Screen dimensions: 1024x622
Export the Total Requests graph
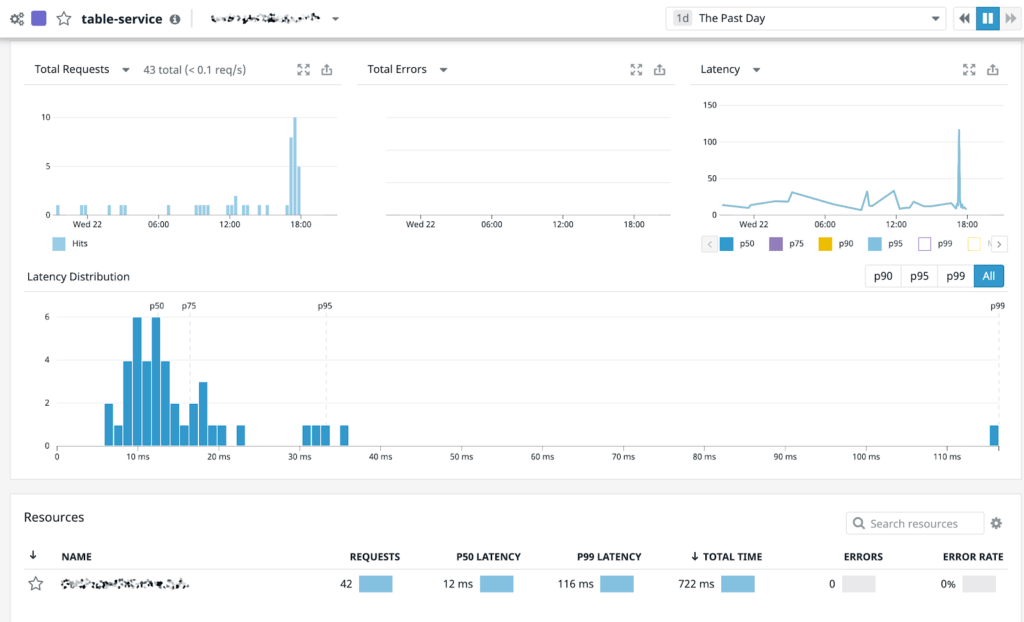327,70
